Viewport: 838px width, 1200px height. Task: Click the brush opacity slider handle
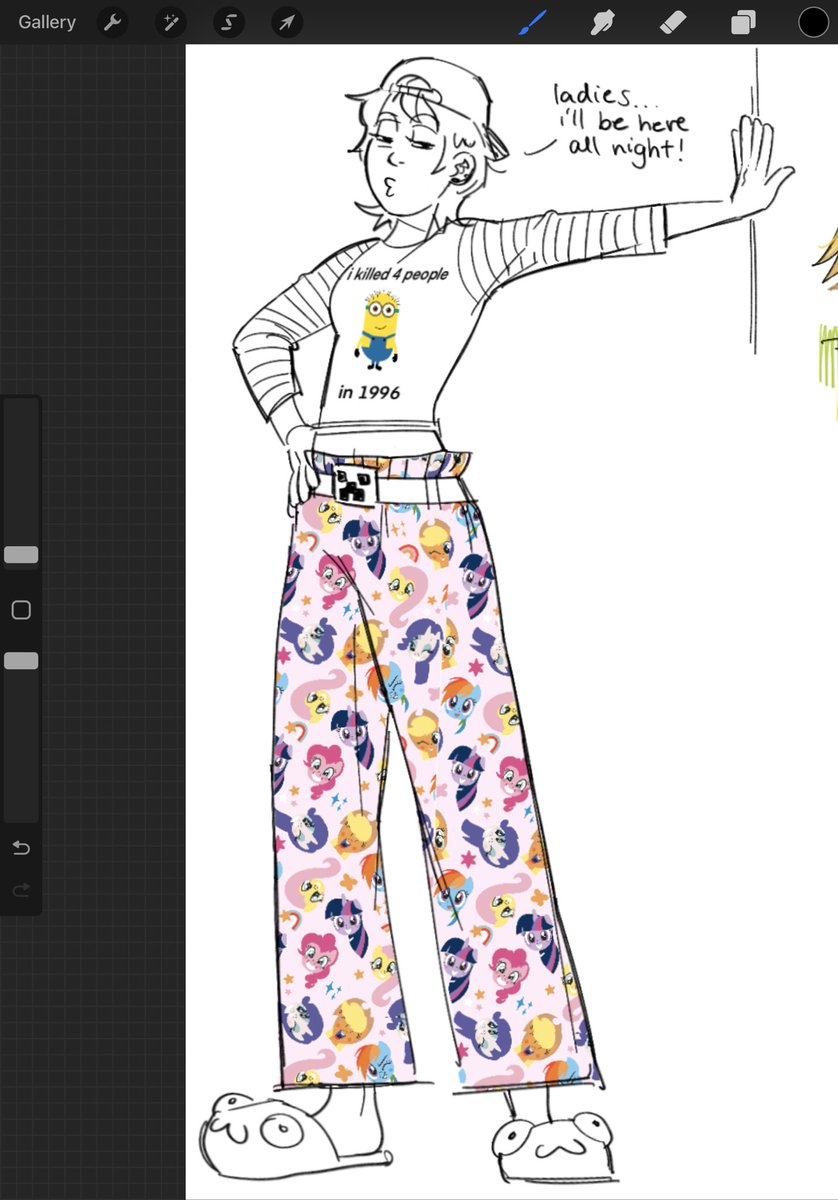click(21, 661)
